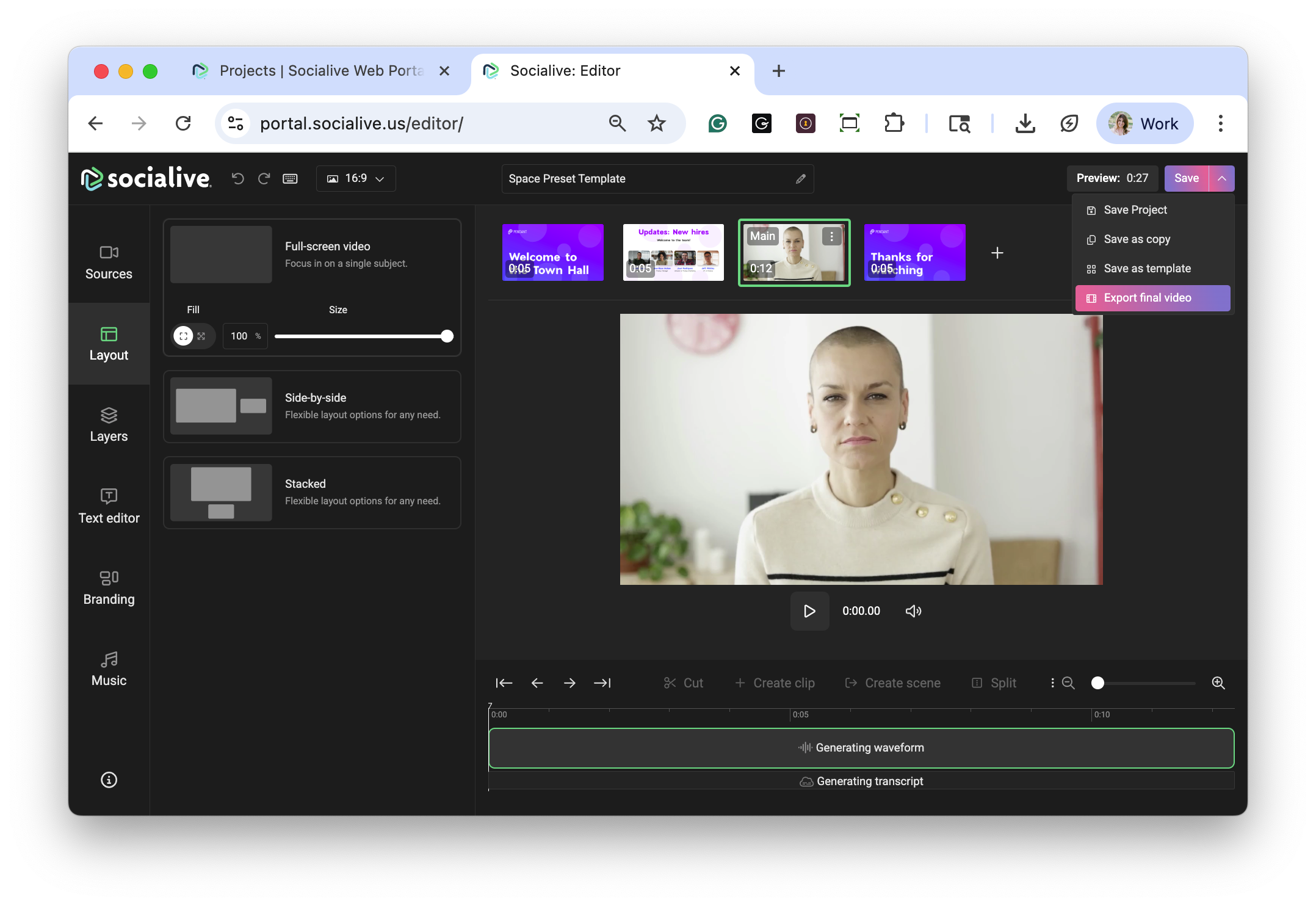The height and width of the screenshot is (906, 1316).
Task: Select the Welcome to Town Hall scene thumbnail
Action: click(x=552, y=252)
